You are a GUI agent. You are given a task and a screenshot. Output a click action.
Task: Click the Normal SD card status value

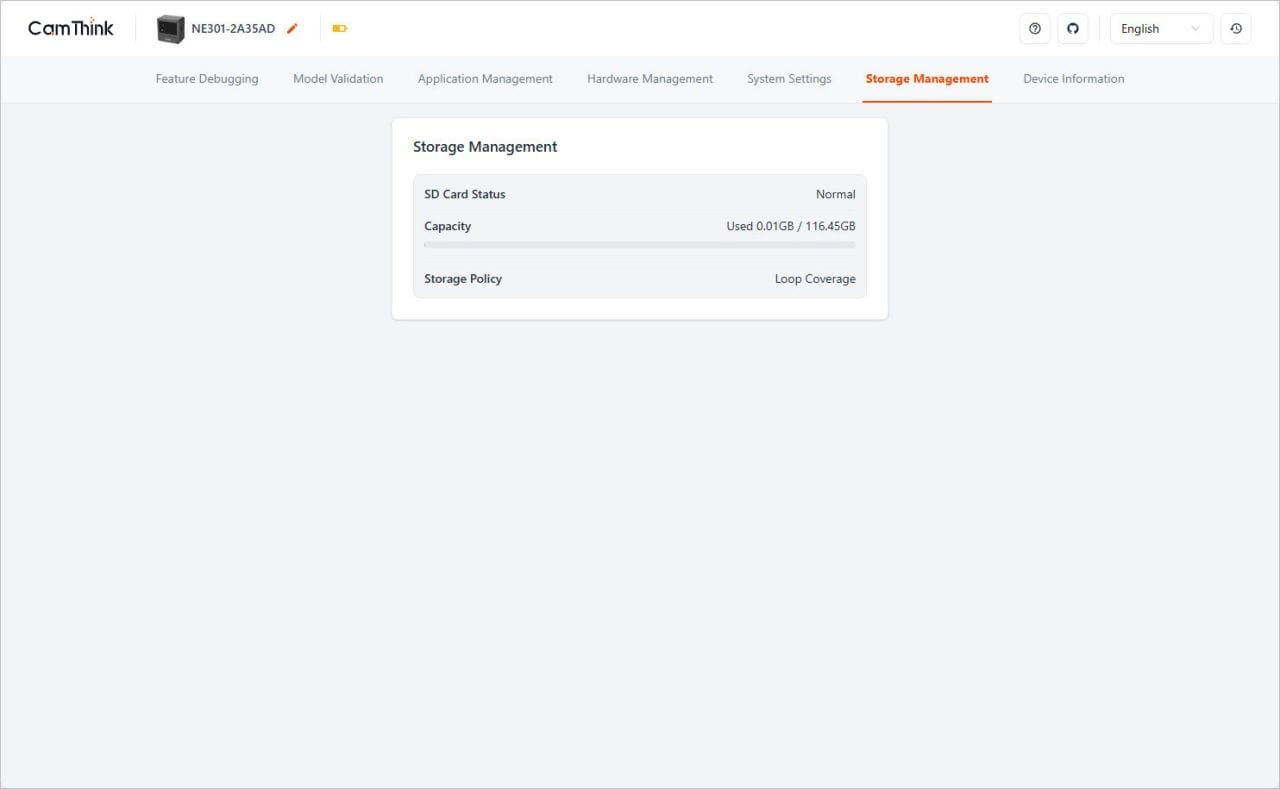(x=835, y=195)
